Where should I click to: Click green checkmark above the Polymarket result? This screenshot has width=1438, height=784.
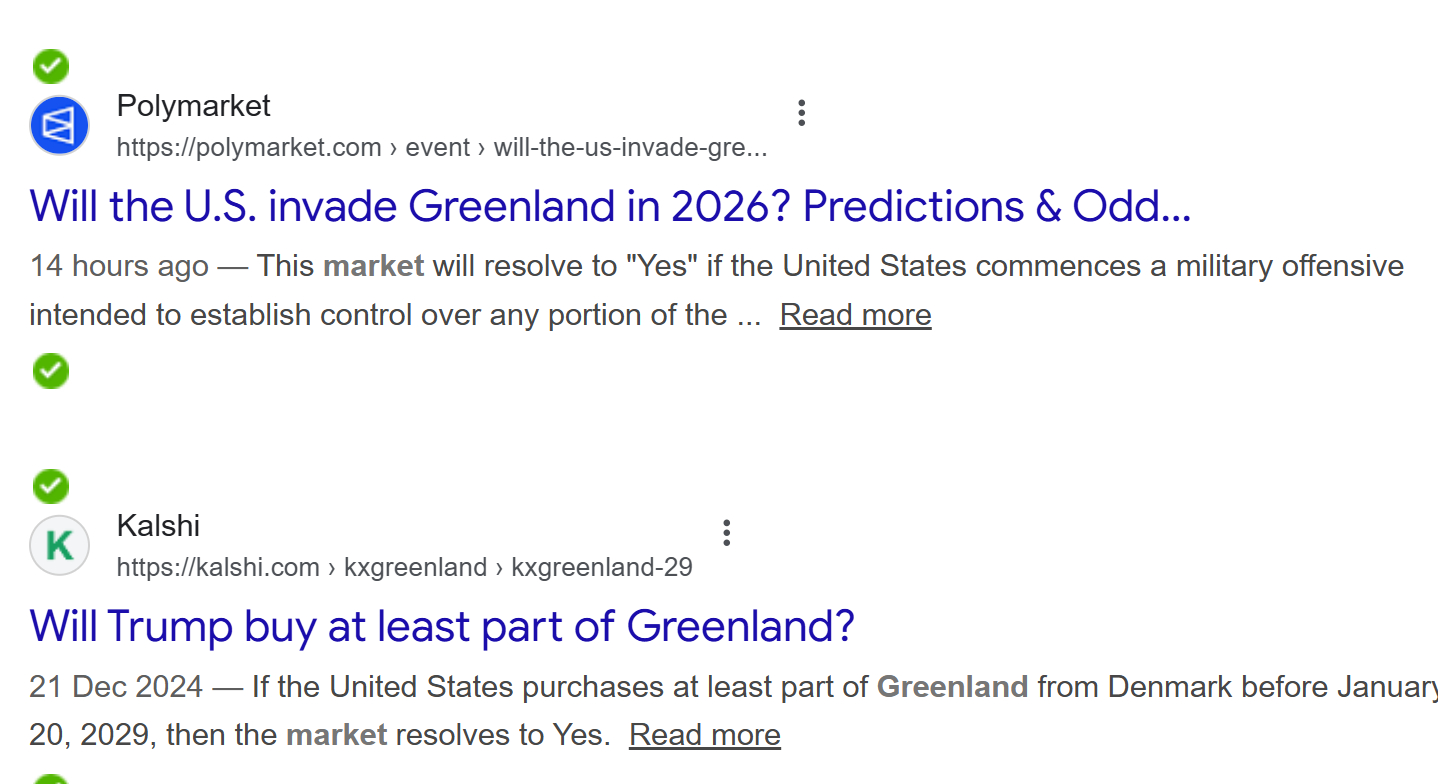[51, 67]
